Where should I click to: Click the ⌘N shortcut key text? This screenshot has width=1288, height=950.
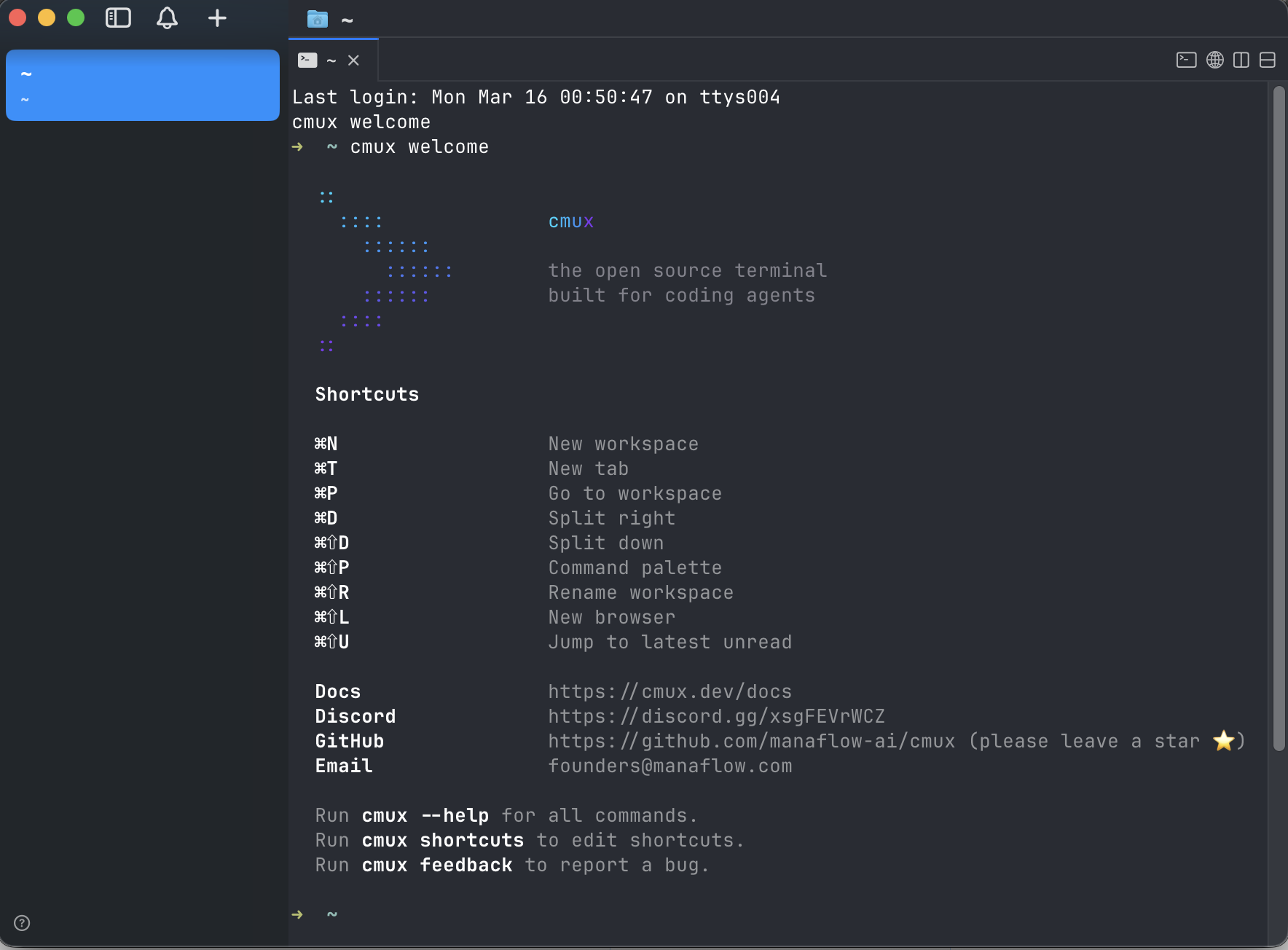[x=326, y=444]
